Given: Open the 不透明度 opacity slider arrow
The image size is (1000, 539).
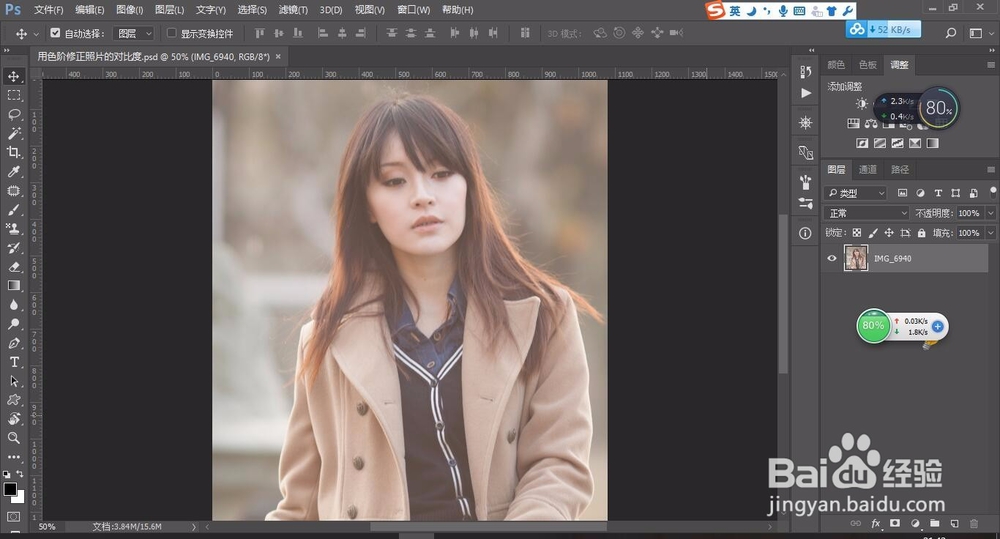Looking at the screenshot, I should coord(990,213).
